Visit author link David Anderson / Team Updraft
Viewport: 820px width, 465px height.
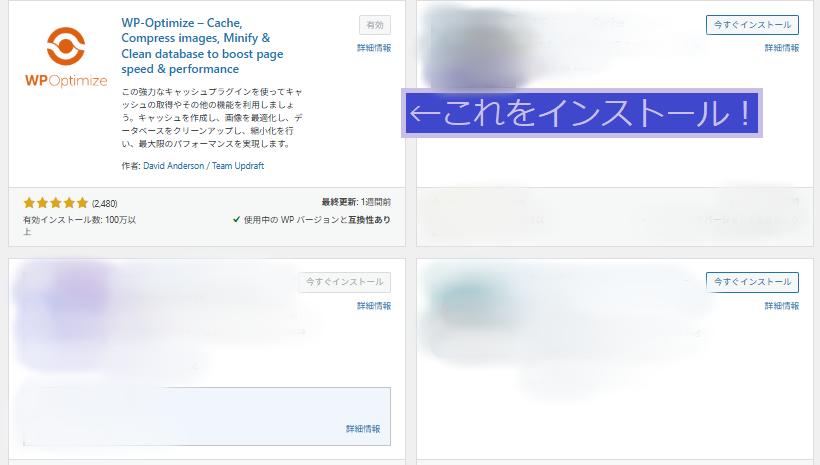(203, 166)
